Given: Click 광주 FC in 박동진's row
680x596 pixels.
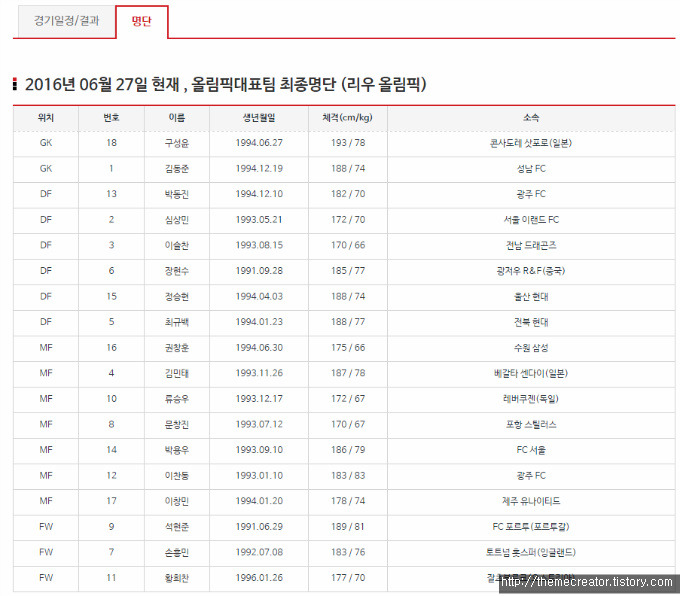Looking at the screenshot, I should point(531,194).
